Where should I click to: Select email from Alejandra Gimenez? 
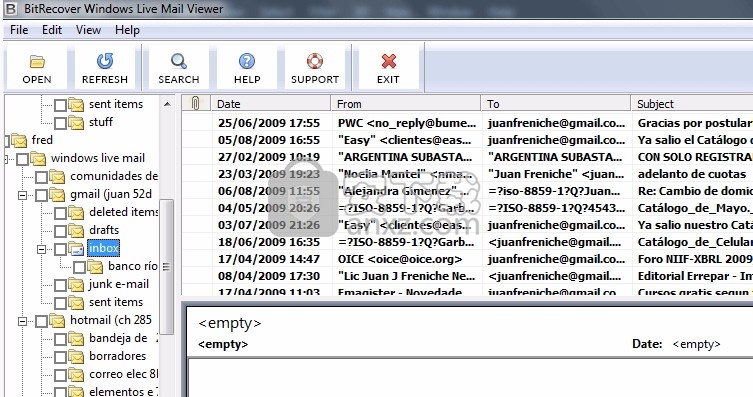[x=467, y=191]
